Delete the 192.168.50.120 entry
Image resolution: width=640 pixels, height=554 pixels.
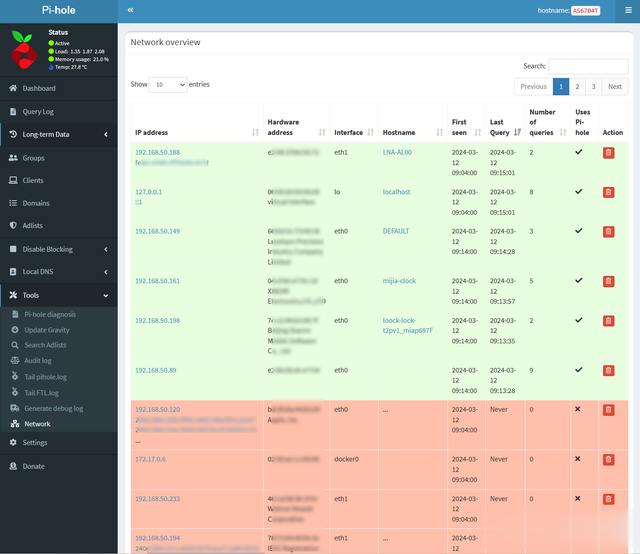tap(608, 410)
